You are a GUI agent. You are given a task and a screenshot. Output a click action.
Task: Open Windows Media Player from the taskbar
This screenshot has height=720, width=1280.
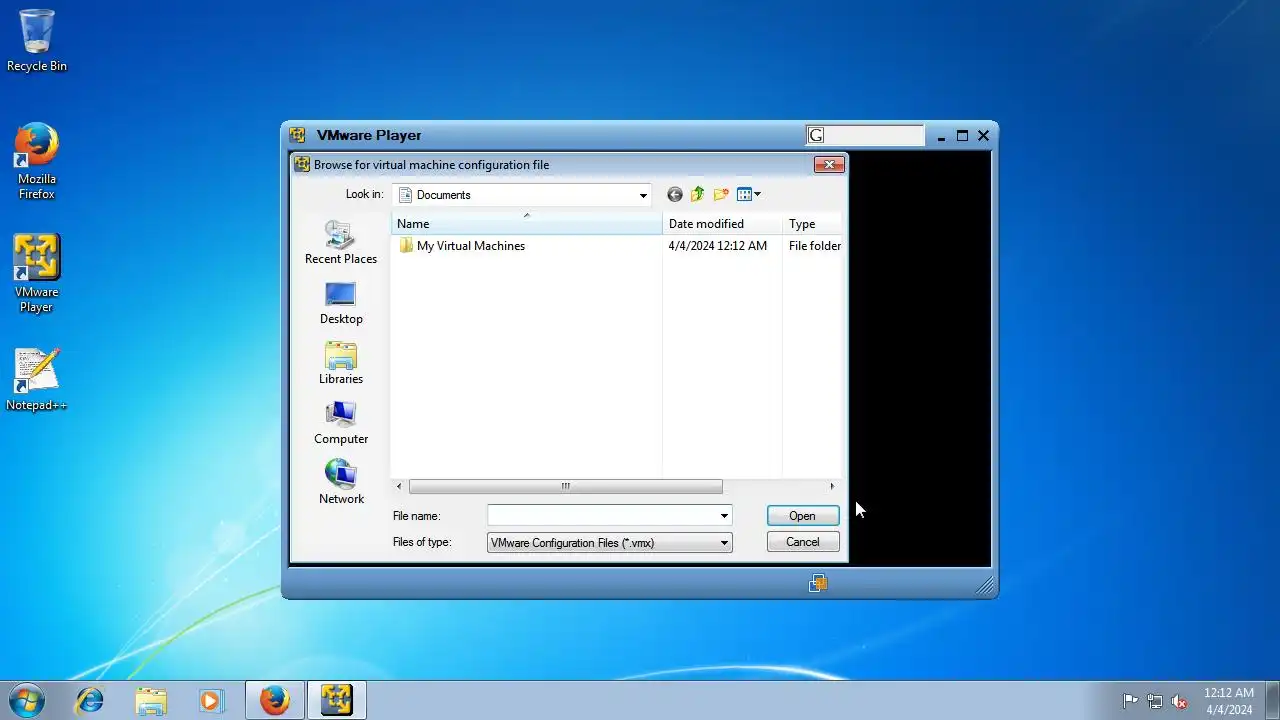pyautogui.click(x=211, y=700)
